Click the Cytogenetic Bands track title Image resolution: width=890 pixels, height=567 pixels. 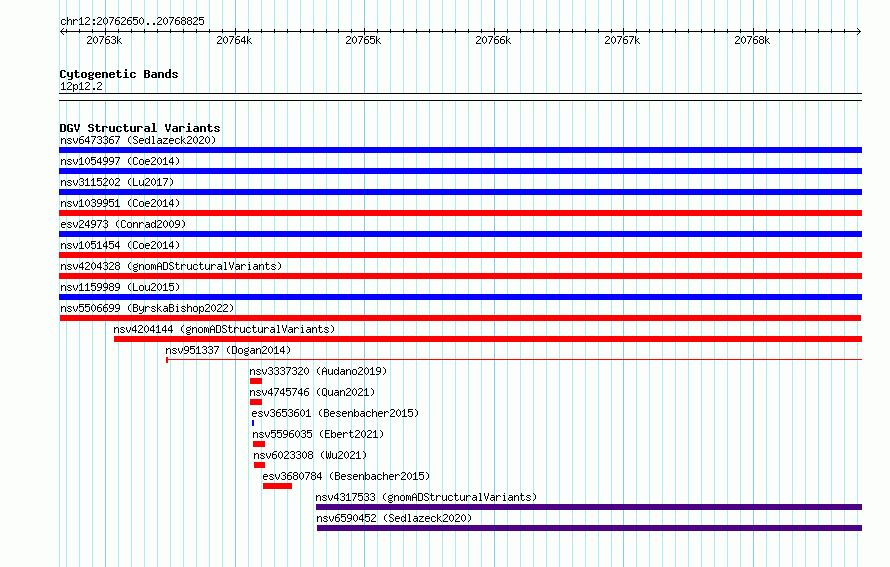pos(119,74)
